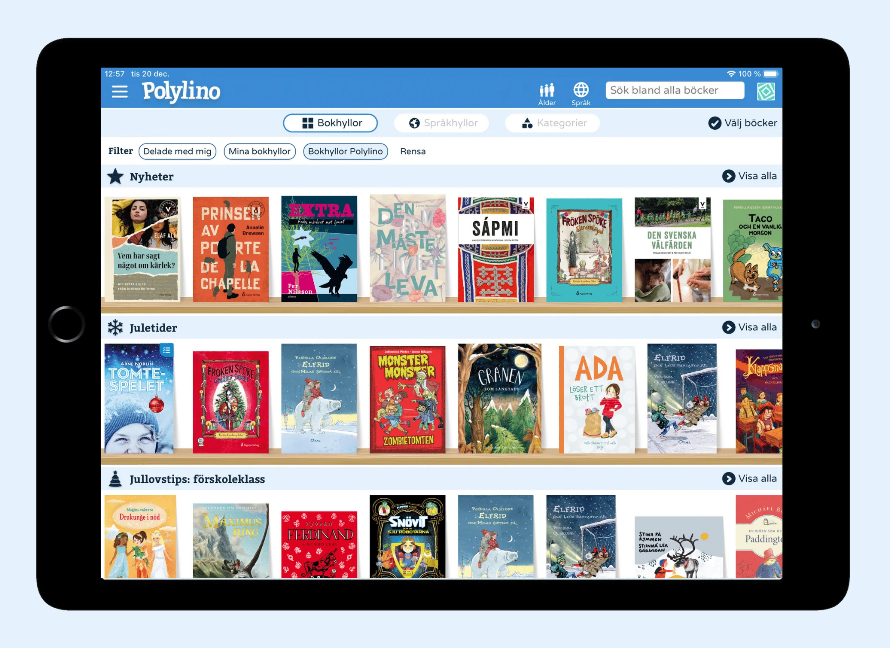Screen dimensions: 890x648
Task: Open the book 'Granen'
Action: [x=500, y=398]
